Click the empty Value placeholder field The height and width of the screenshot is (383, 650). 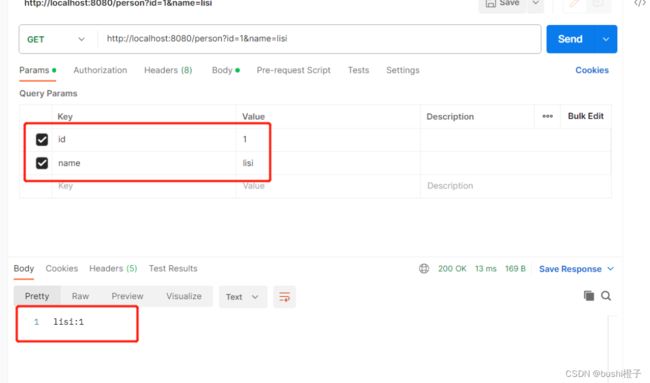328,186
